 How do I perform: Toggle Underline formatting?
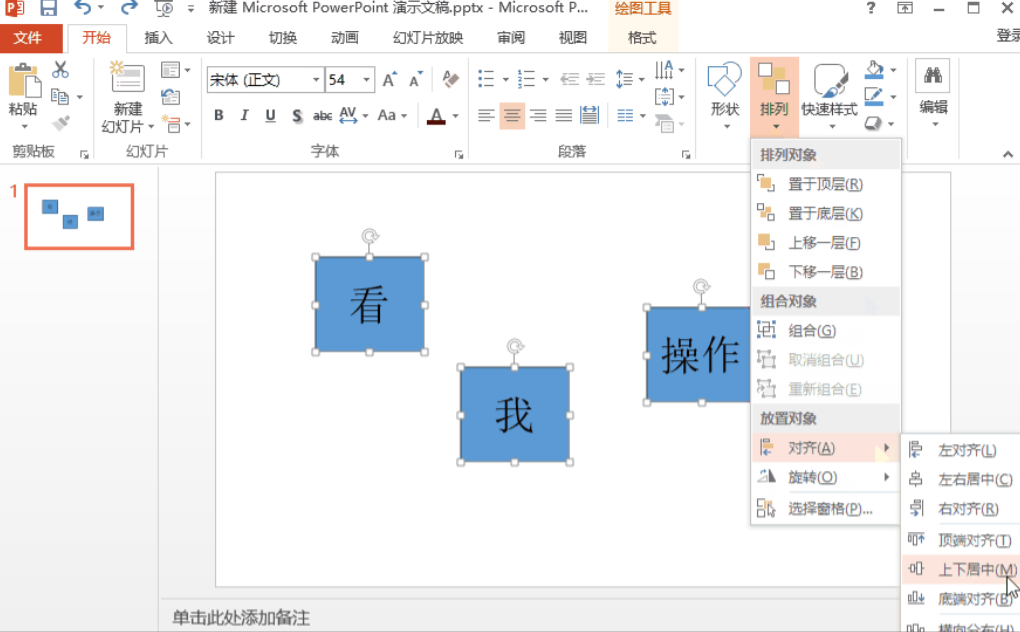pyautogui.click(x=271, y=116)
